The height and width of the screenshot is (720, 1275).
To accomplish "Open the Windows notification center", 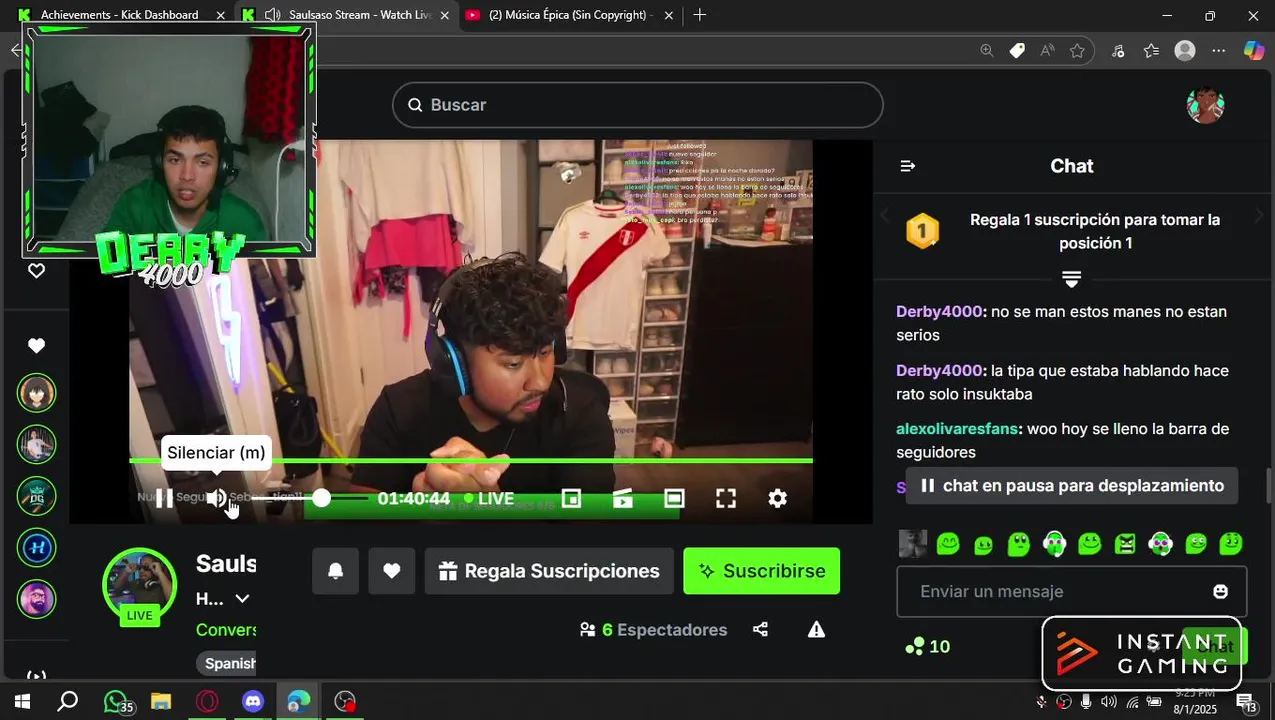I will tap(1246, 702).
